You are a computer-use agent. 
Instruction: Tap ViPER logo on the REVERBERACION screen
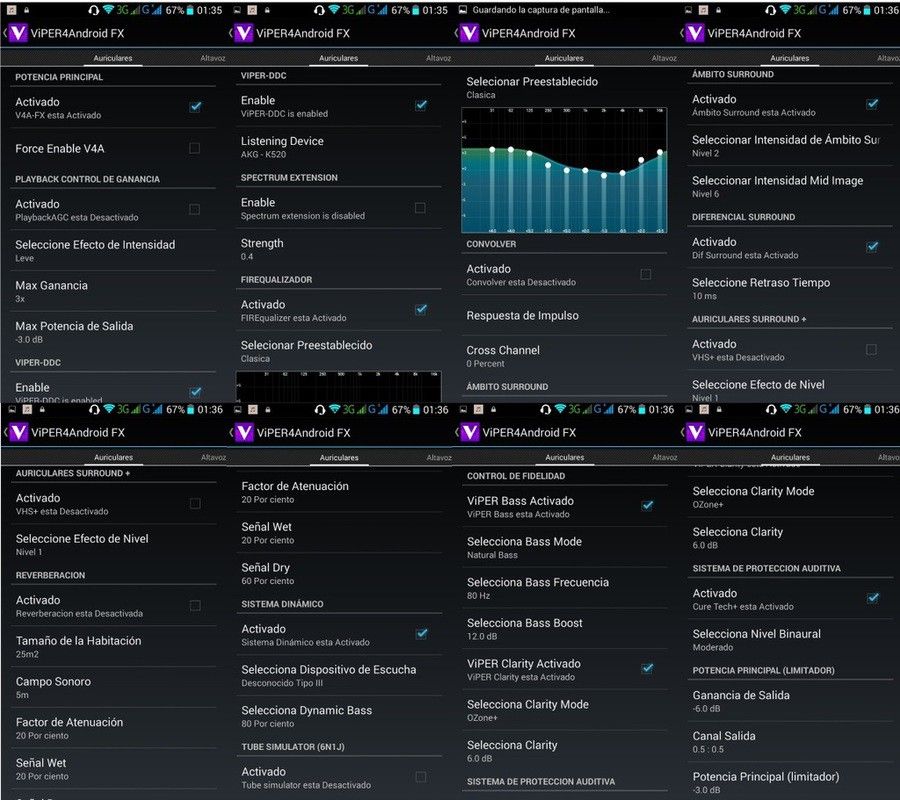[18, 432]
